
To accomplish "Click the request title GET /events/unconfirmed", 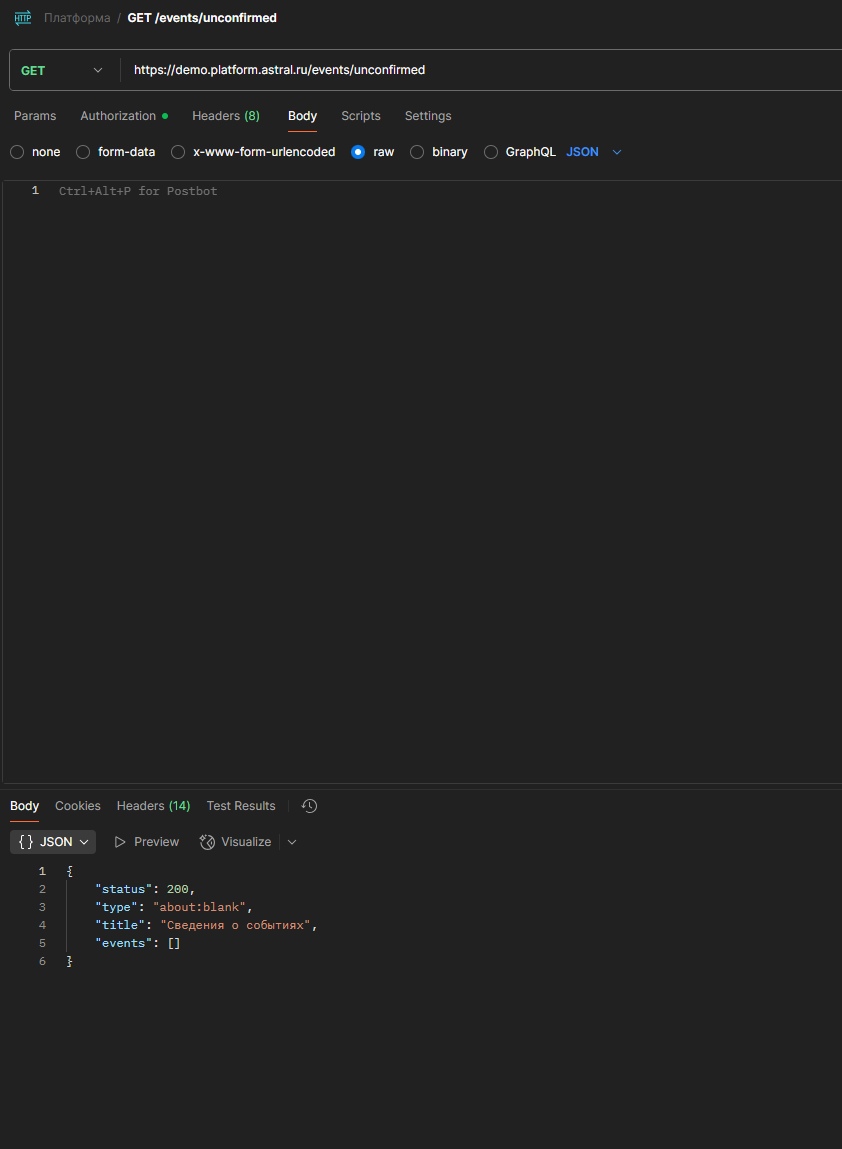I will [x=202, y=18].
